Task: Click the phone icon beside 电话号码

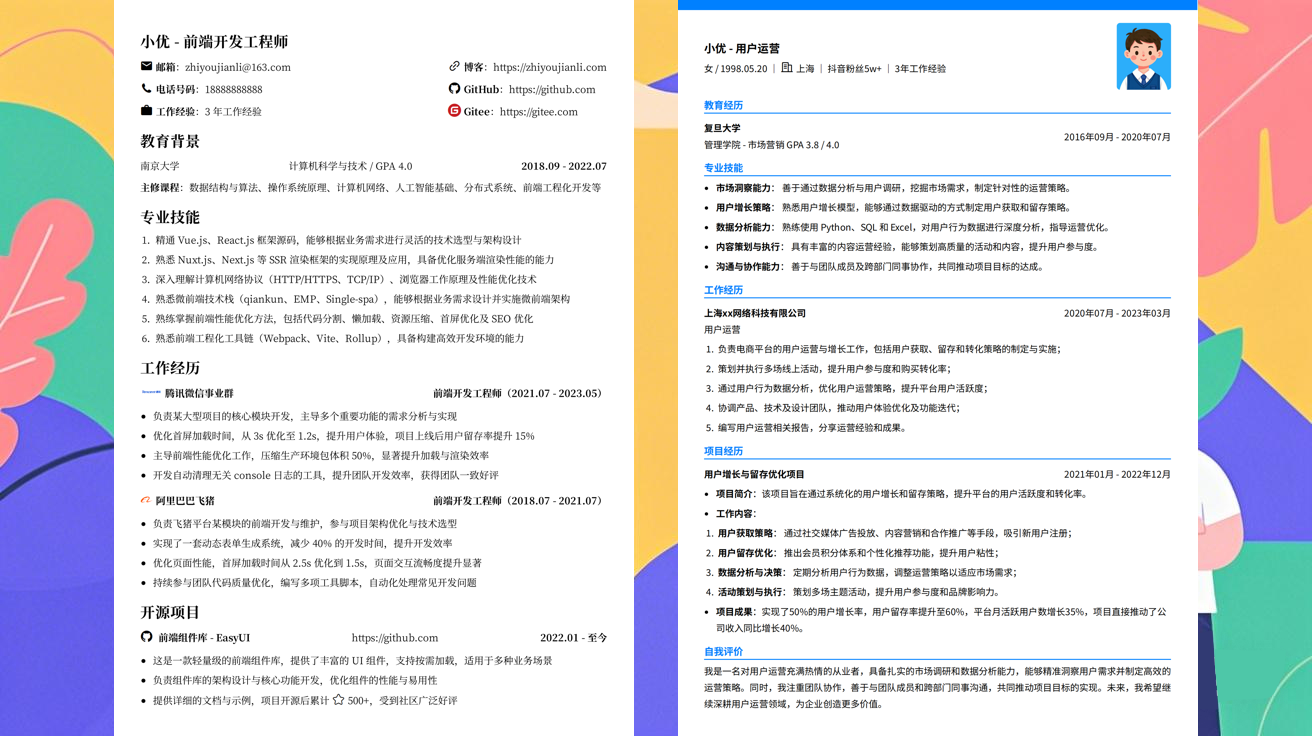Action: (x=147, y=89)
